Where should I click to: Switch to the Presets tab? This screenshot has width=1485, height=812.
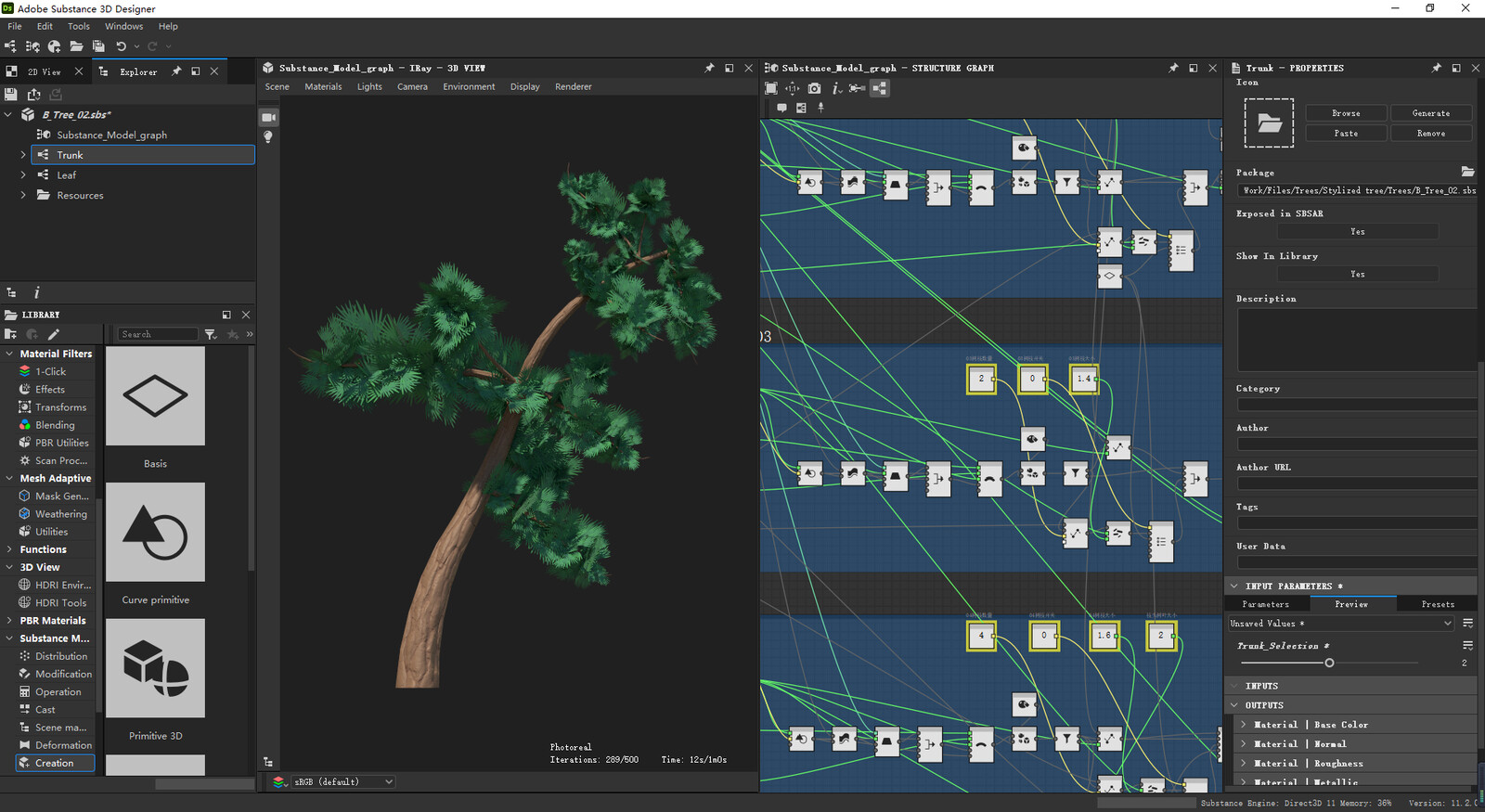(x=1438, y=604)
